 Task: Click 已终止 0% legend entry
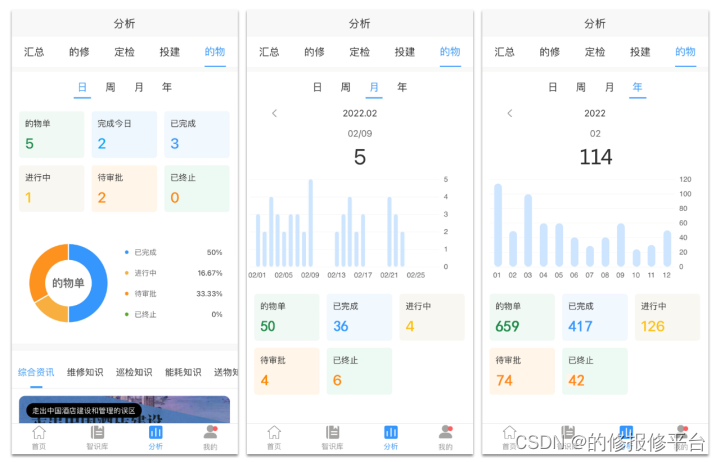[x=174, y=315]
